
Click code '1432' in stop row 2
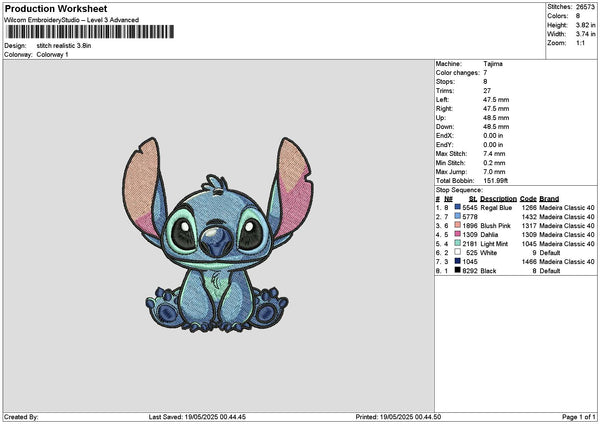[529, 217]
